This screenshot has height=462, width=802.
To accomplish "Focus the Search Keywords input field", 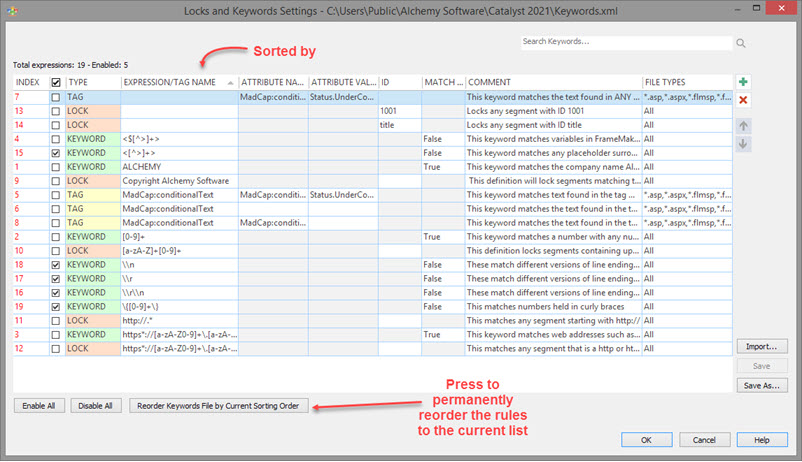I will point(625,43).
